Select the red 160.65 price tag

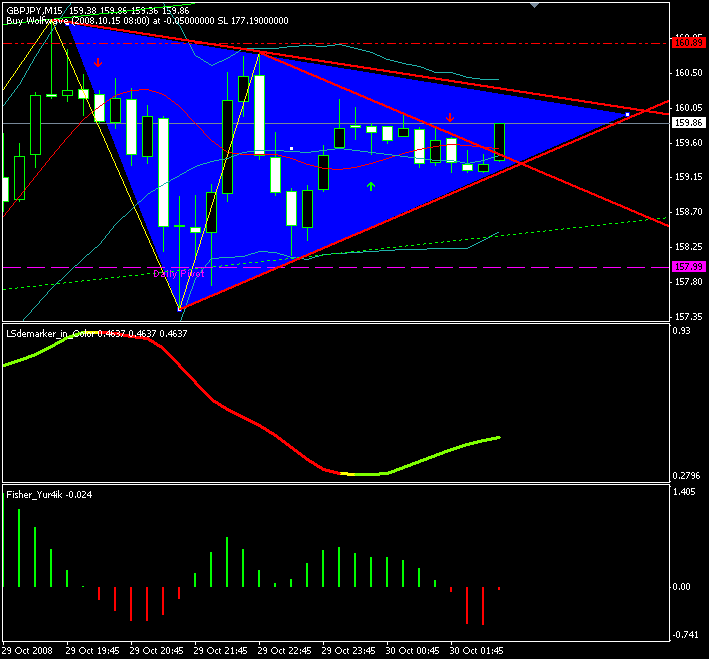pos(686,43)
